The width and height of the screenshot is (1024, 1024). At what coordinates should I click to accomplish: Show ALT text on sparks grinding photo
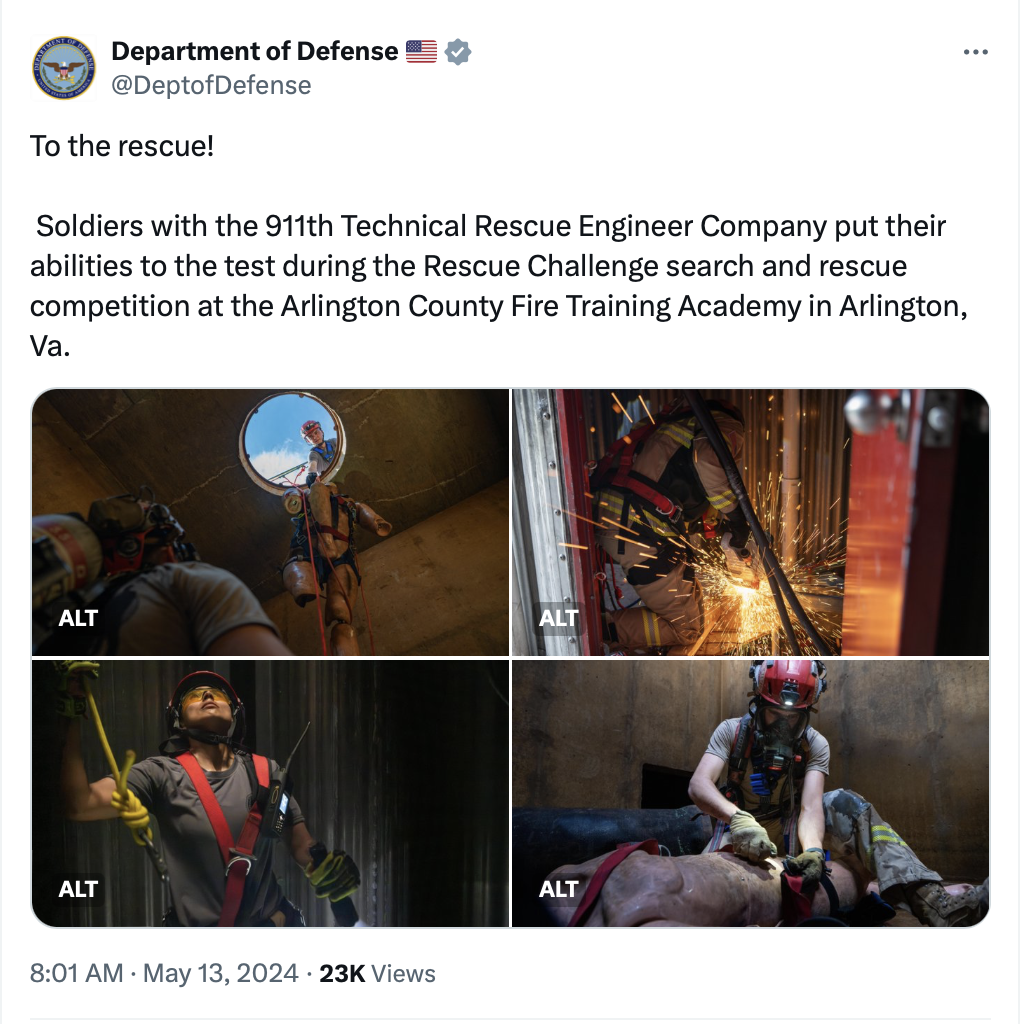click(x=558, y=618)
